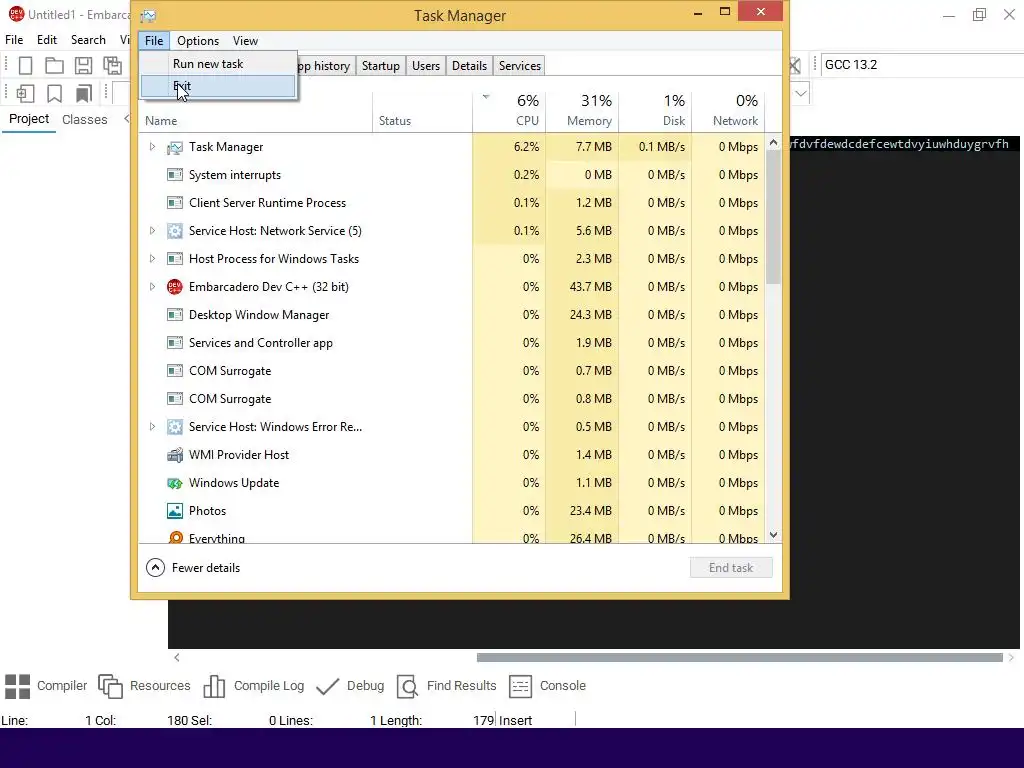
Task: Click Service Host: Network Service gear icon
Action: pos(174,231)
